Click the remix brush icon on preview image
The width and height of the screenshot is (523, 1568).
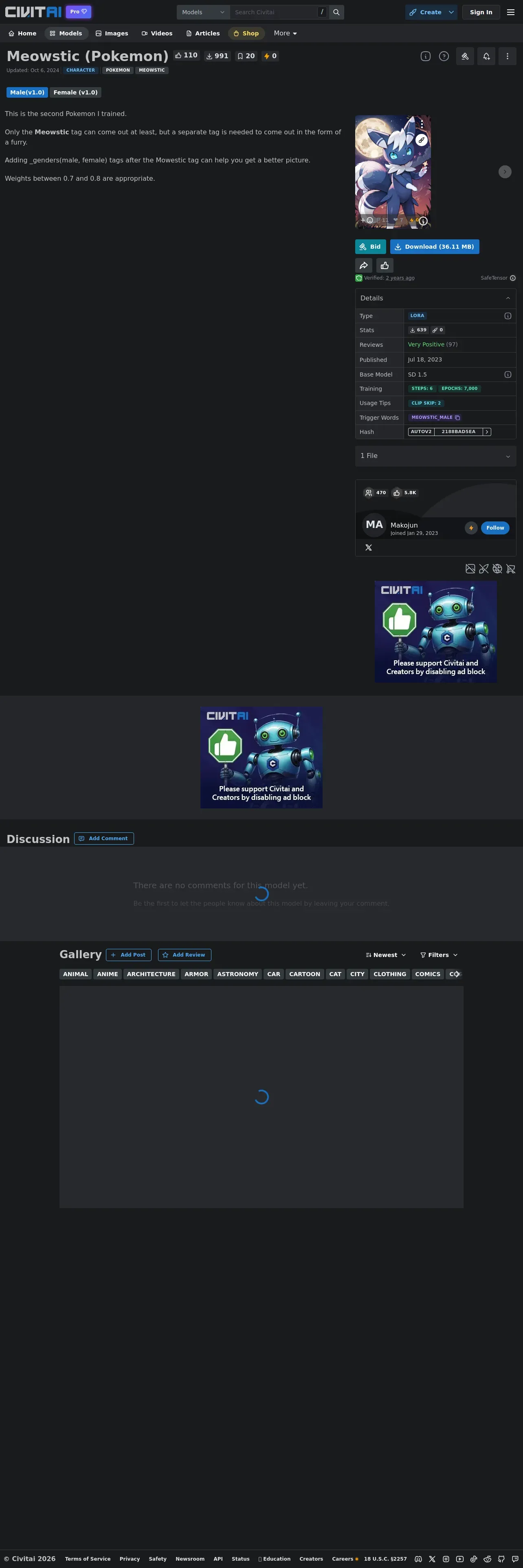pyautogui.click(x=421, y=140)
